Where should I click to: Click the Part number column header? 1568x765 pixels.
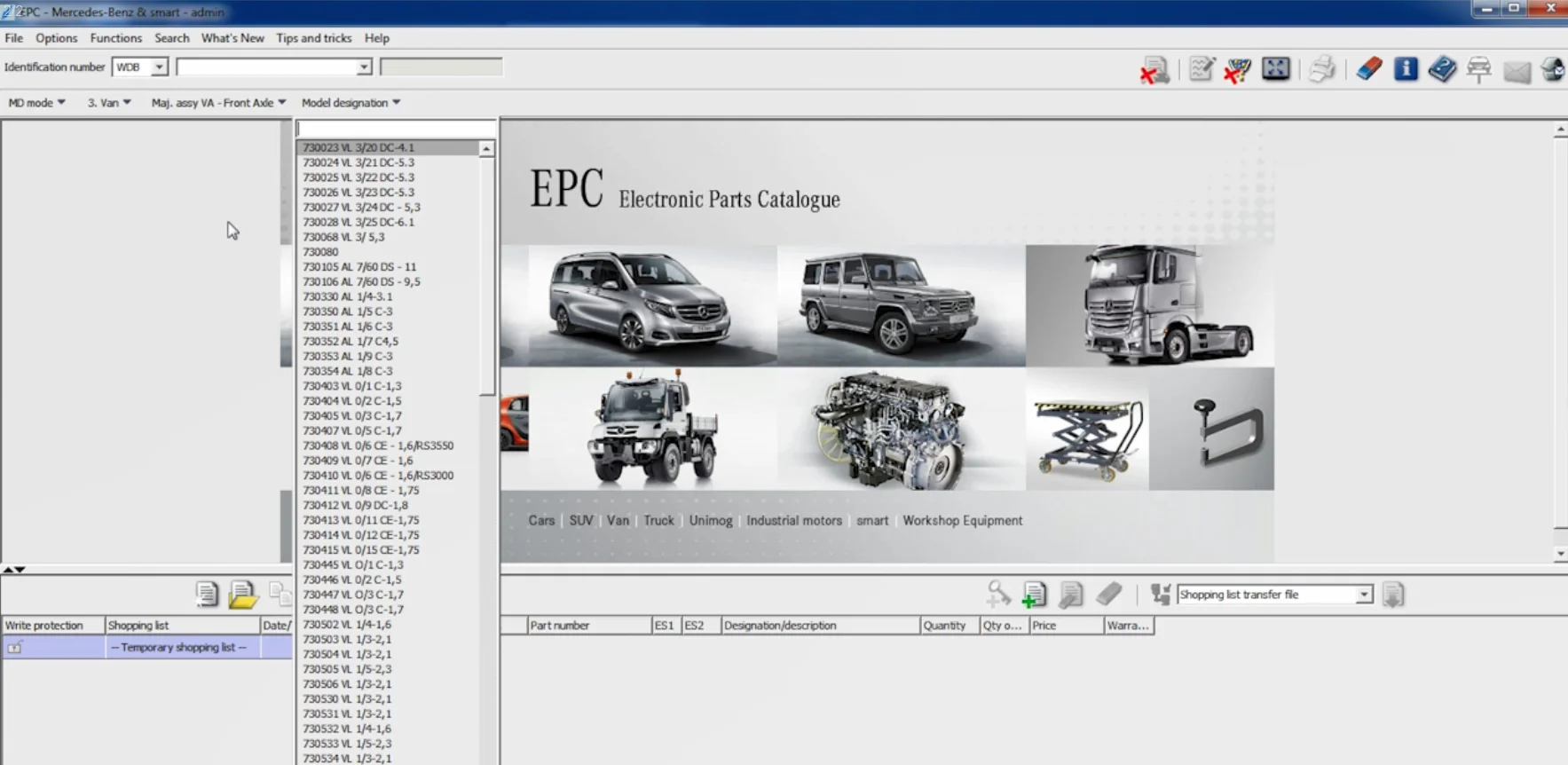coord(589,626)
